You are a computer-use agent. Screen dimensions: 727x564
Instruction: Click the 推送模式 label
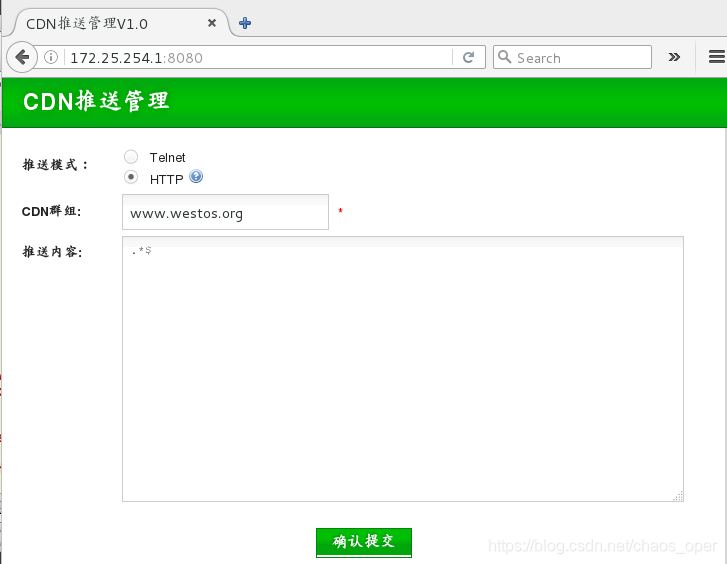(x=55, y=165)
